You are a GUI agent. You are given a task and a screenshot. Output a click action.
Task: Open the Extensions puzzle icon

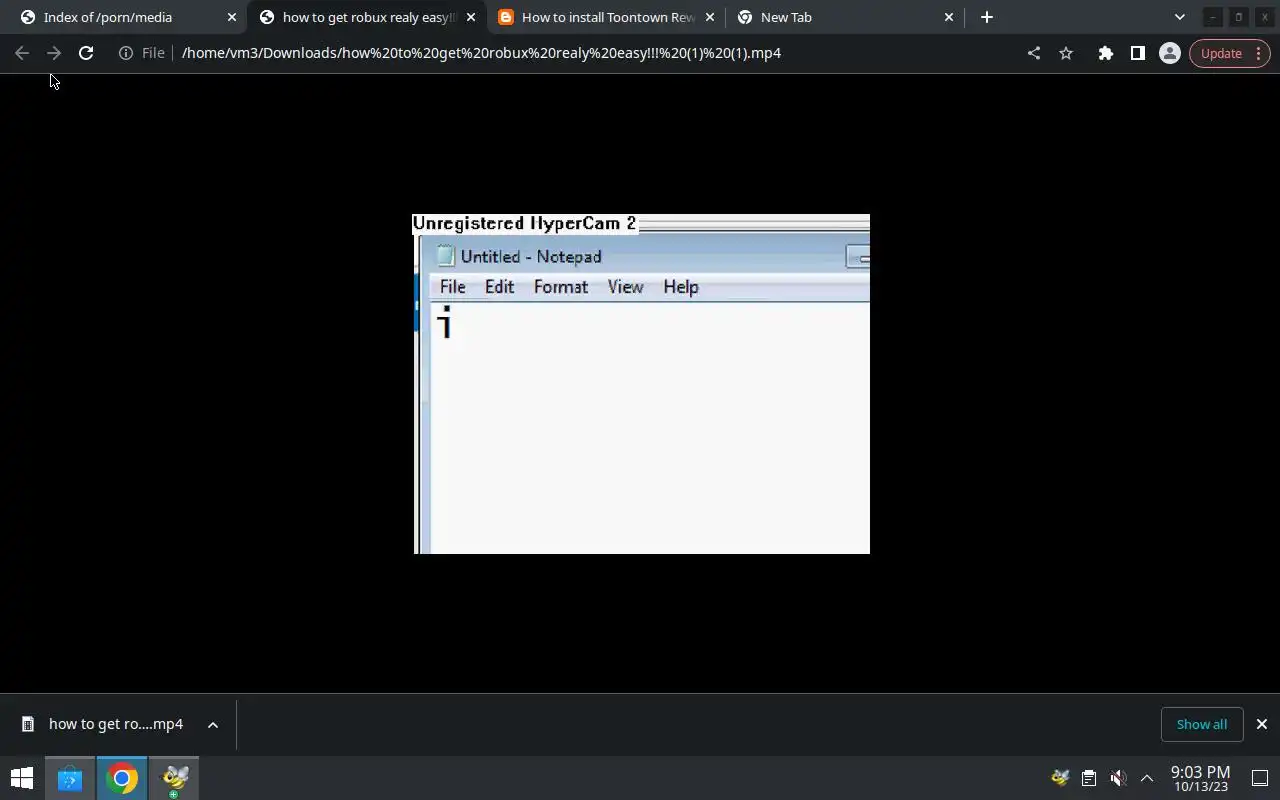(x=1106, y=53)
